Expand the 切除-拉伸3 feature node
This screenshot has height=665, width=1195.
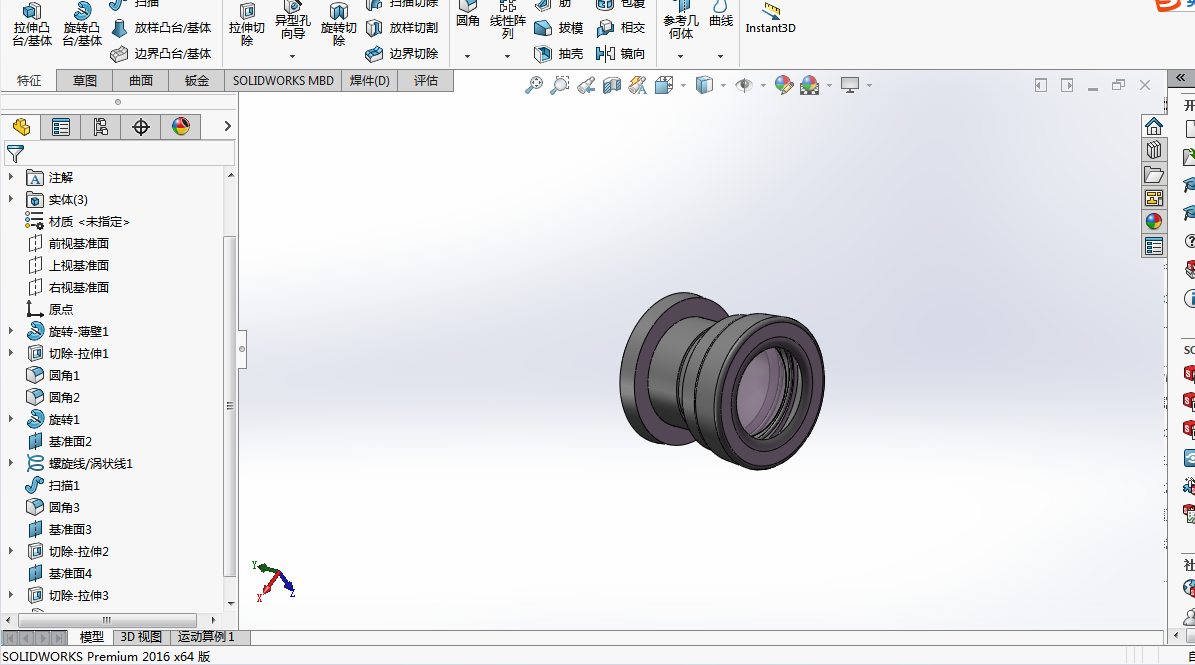[x=11, y=595]
